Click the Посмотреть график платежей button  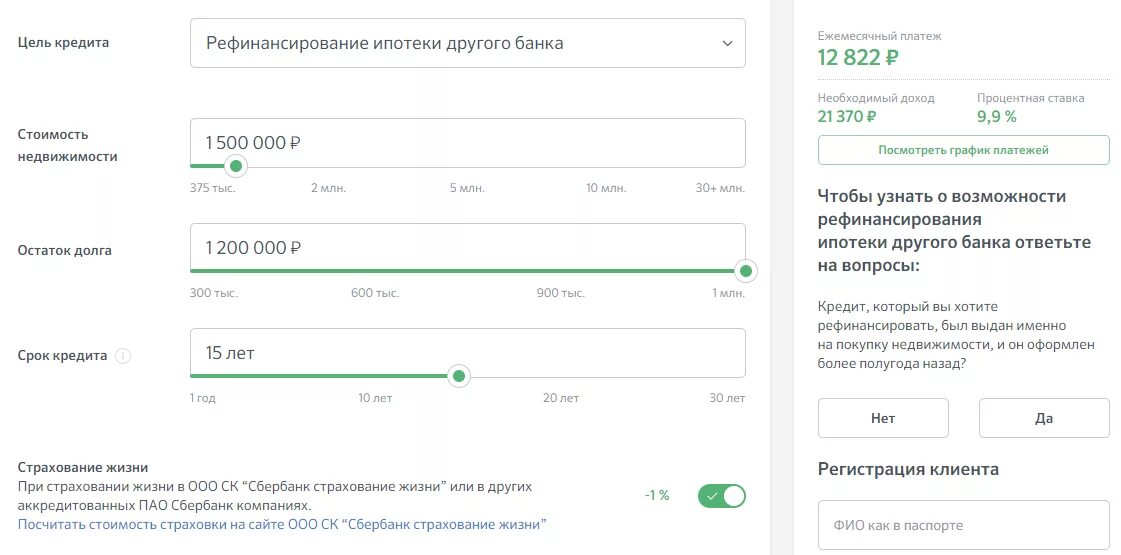[x=963, y=150]
